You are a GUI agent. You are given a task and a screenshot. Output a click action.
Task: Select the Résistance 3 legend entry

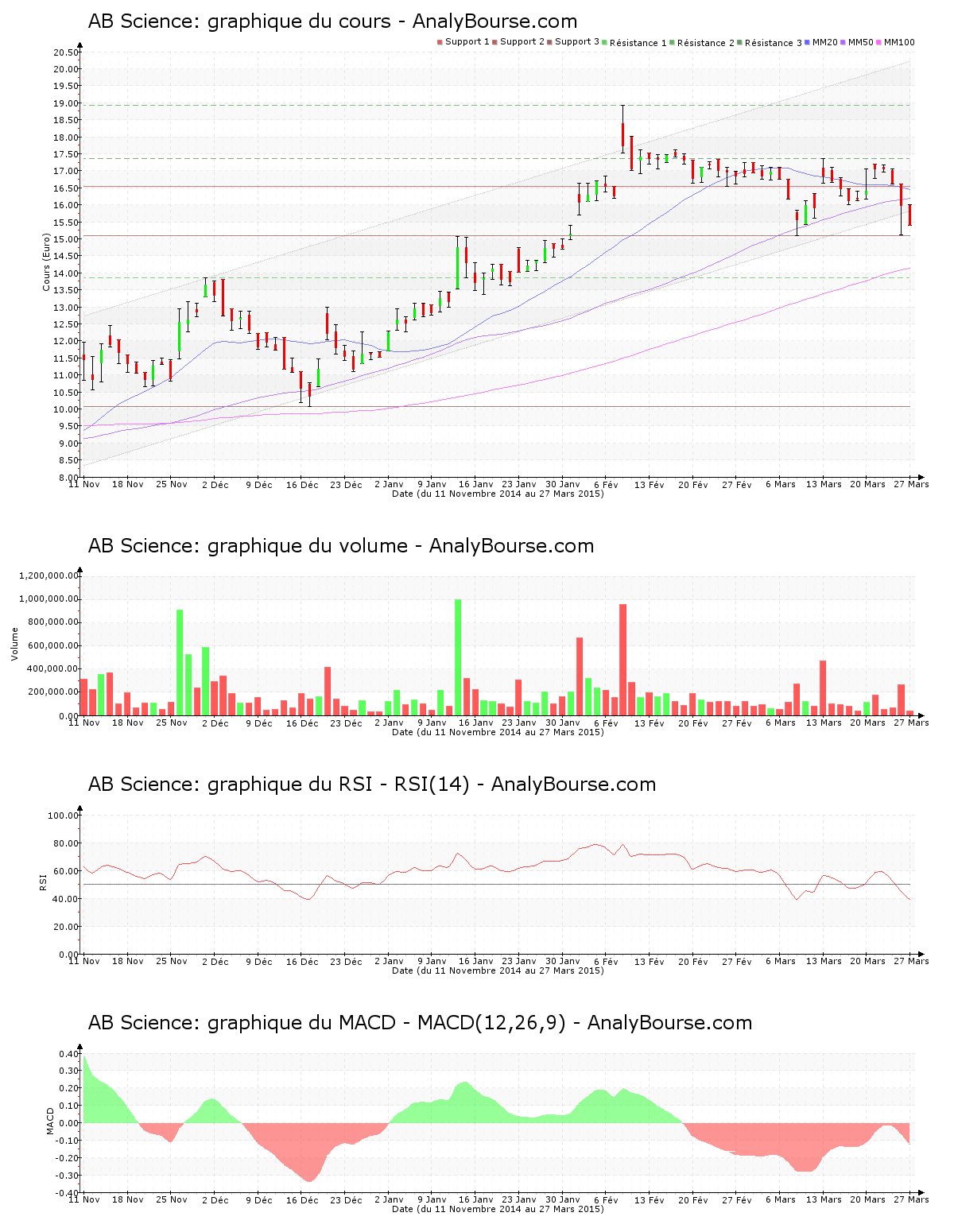point(770,43)
